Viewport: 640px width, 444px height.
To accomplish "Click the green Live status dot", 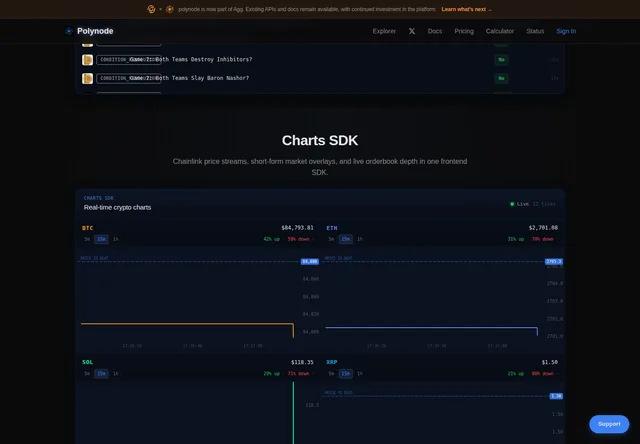I will click(x=512, y=204).
